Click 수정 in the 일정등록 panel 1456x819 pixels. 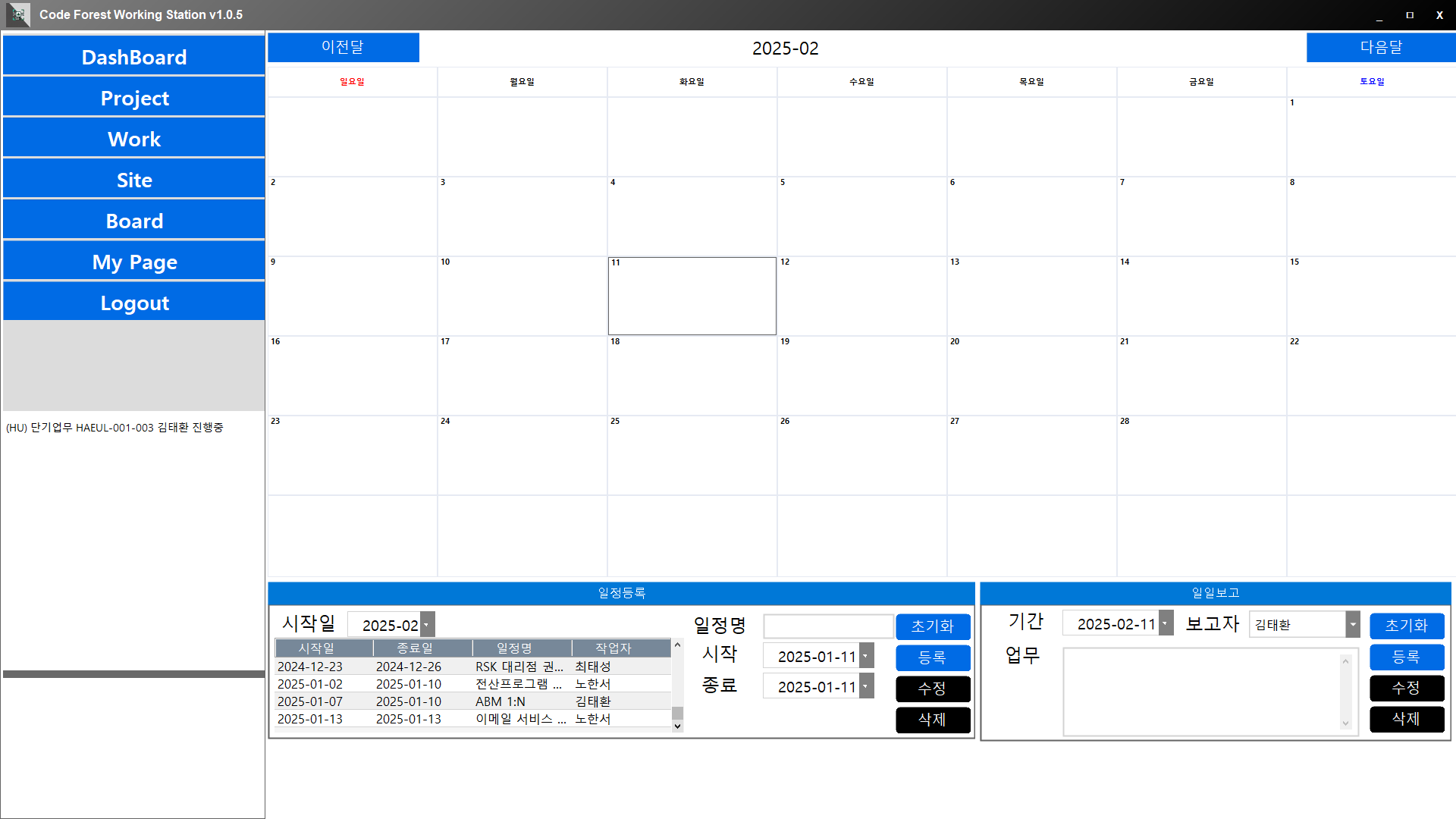tap(933, 689)
